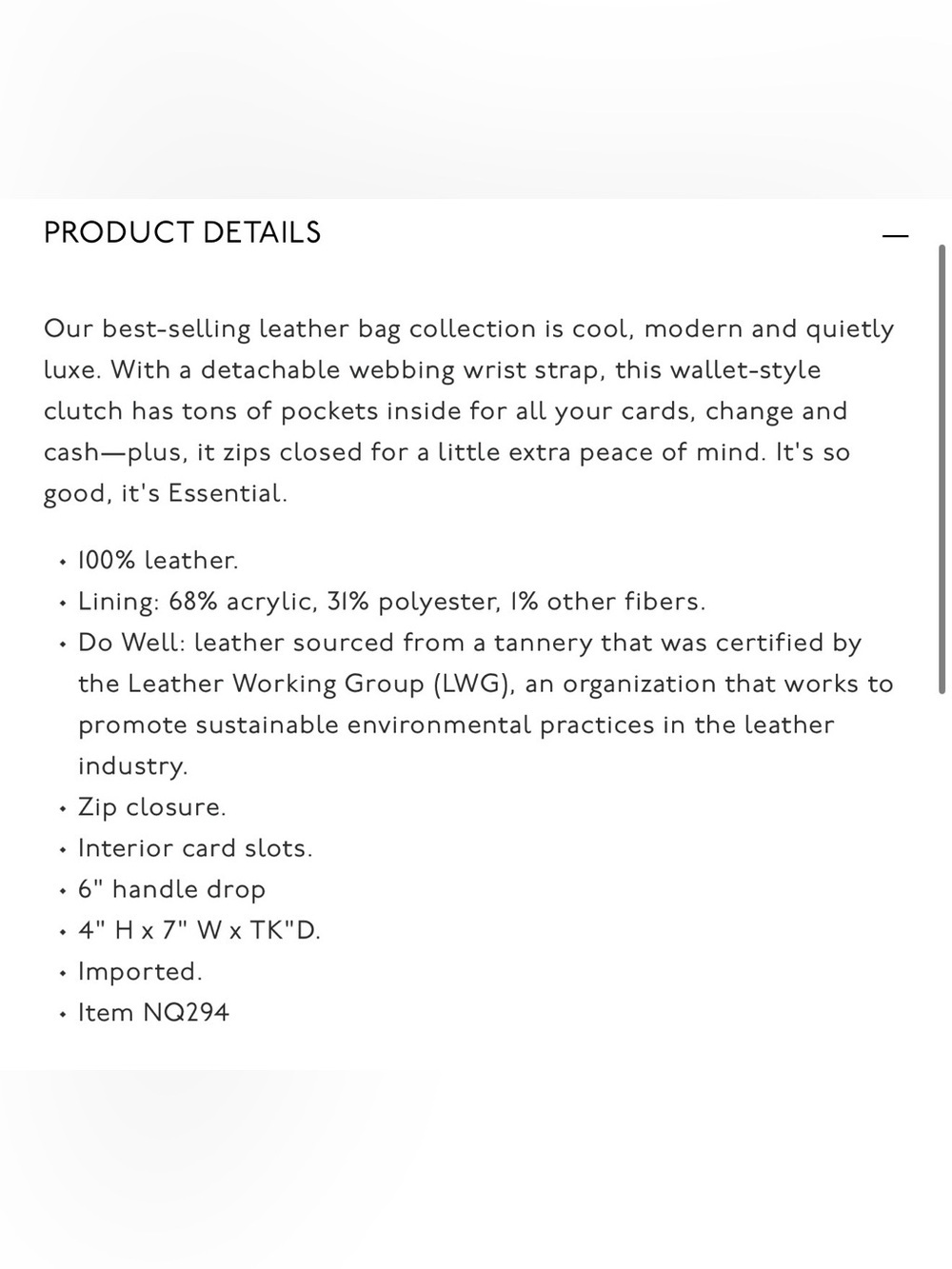This screenshot has width=952, height=1269.
Task: Click 'clutch has tons of pockets' line
Action: (446, 411)
